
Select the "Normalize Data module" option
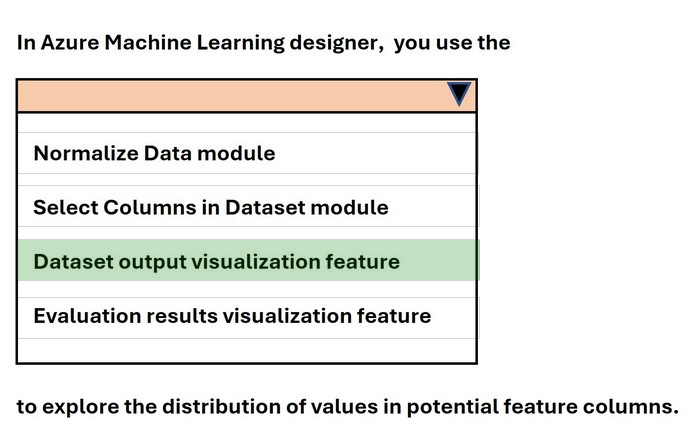click(154, 153)
